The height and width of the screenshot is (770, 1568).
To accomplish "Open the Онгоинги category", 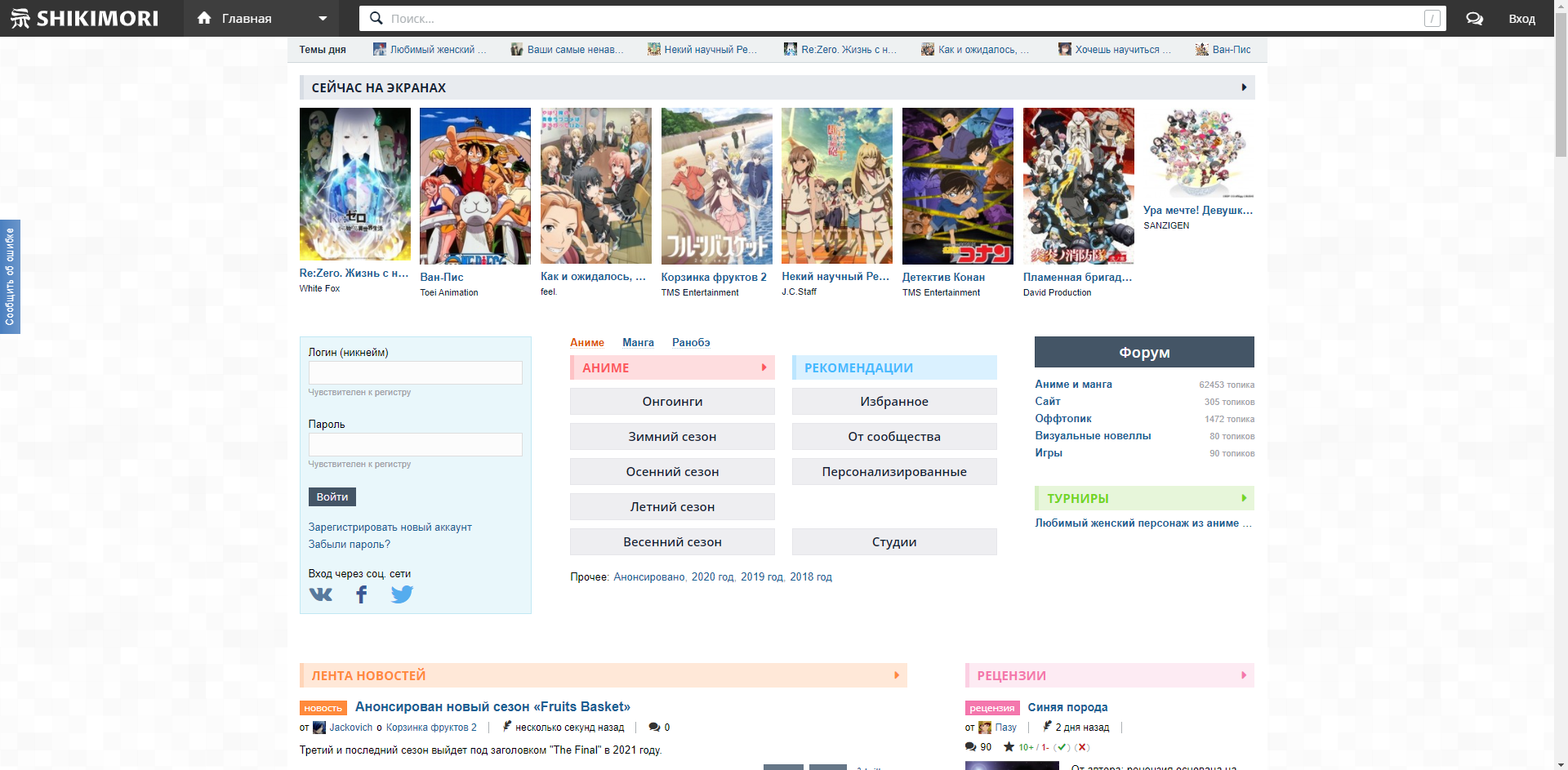I will click(672, 401).
